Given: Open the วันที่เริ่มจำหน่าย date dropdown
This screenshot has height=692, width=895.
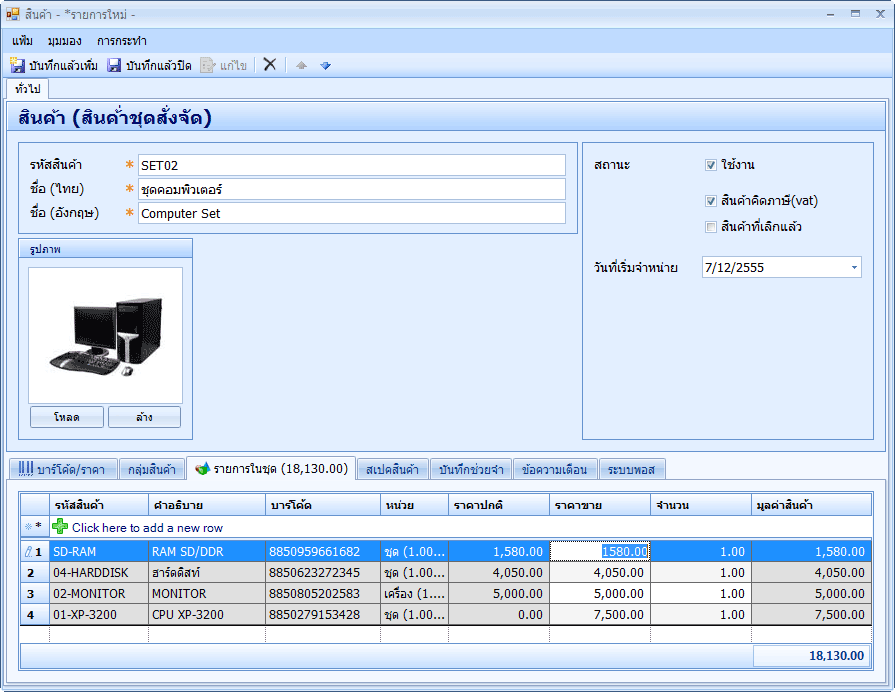Looking at the screenshot, I should (x=854, y=268).
